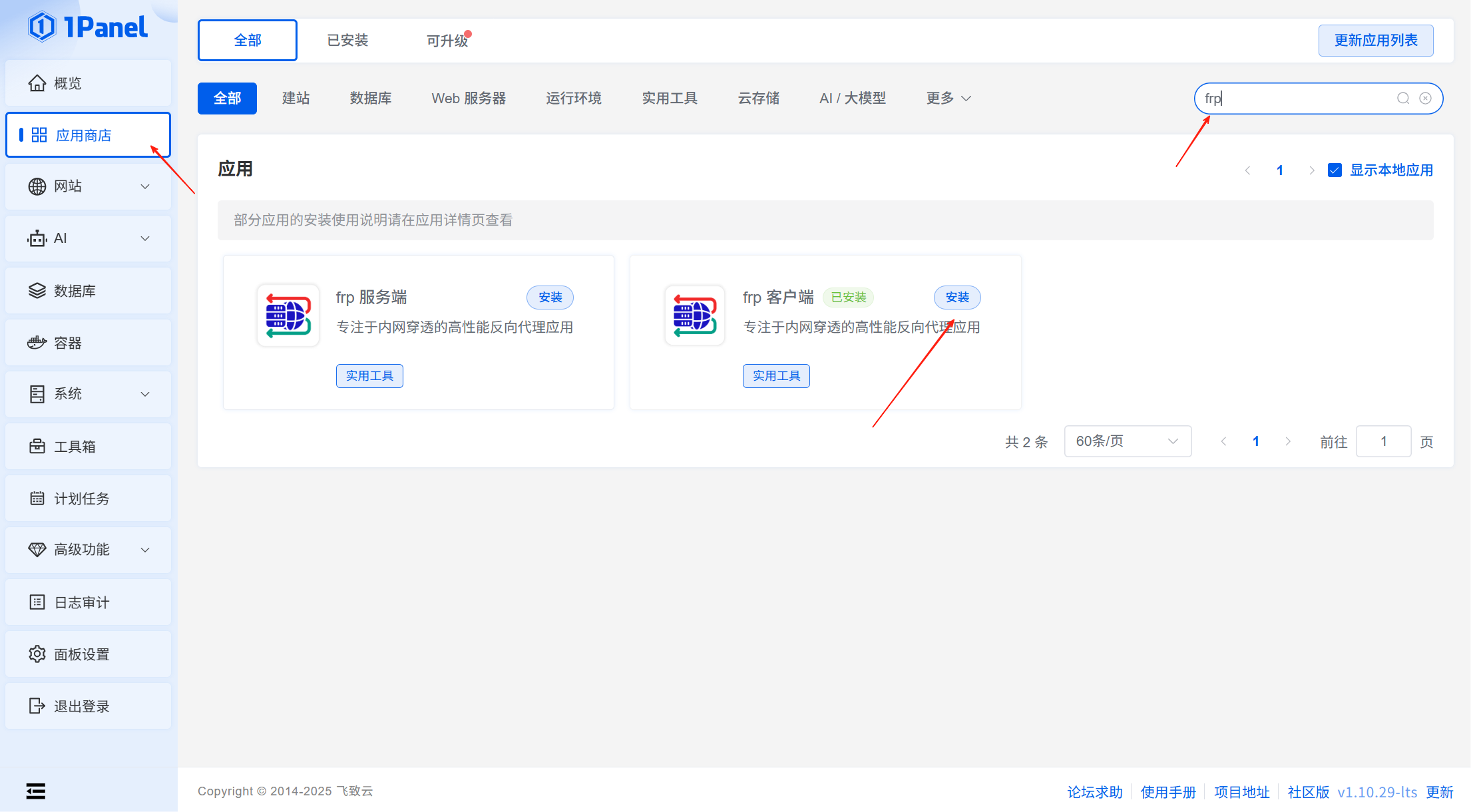Open the frp server app icon
Viewport: 1471px width, 812px height.
[288, 315]
